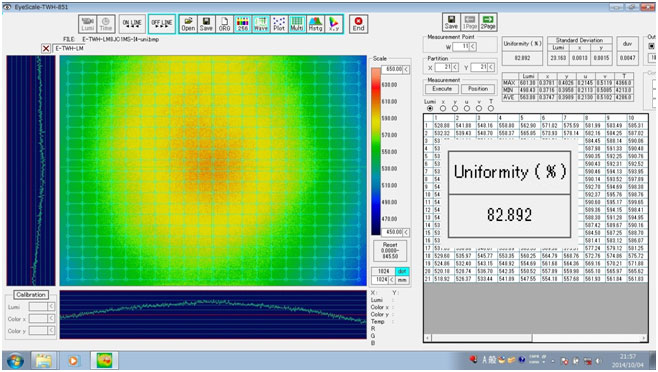
Task: Expand the Scale maximum 650.00 arrow
Action: click(406, 69)
